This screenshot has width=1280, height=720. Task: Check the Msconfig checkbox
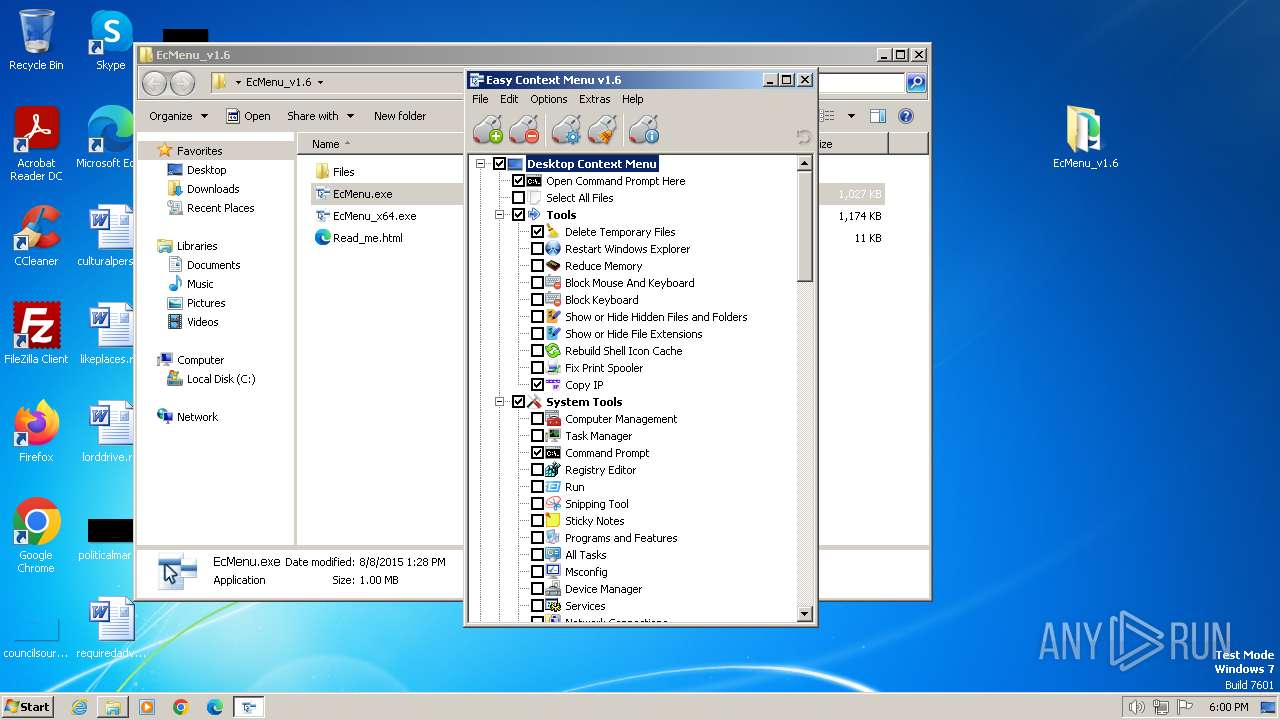537,572
